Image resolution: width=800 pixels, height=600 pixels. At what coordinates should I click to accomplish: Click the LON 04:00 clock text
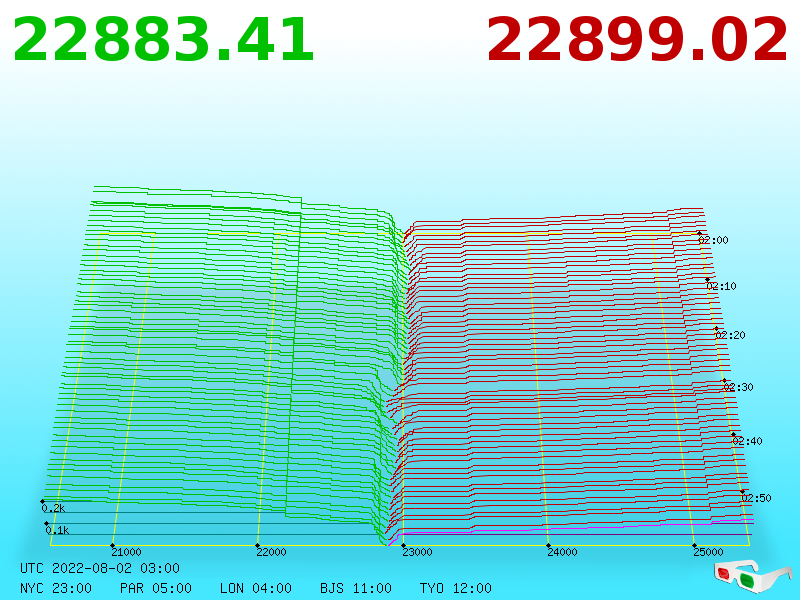256,588
